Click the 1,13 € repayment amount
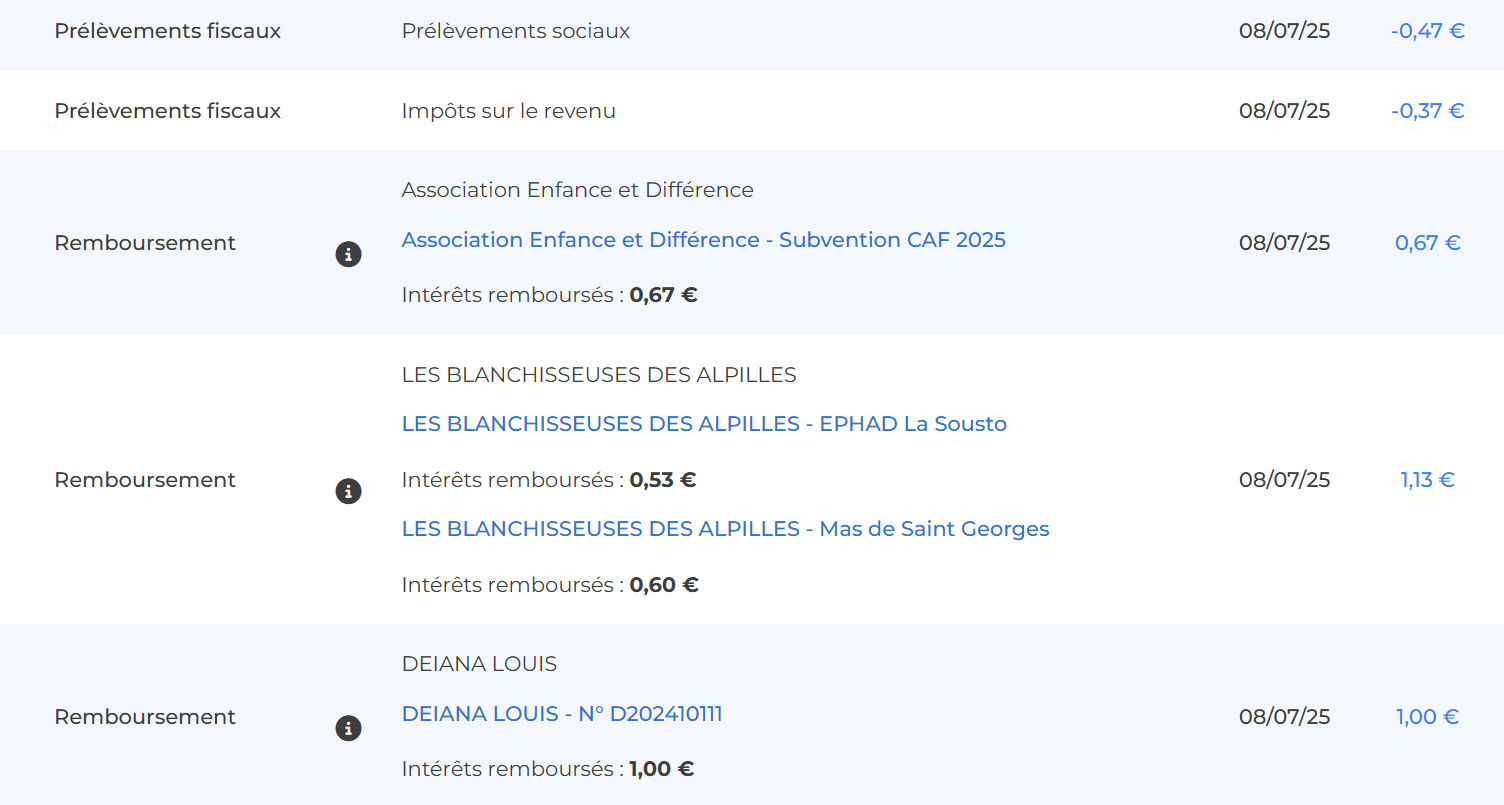The width and height of the screenshot is (1504, 805). [1427, 480]
